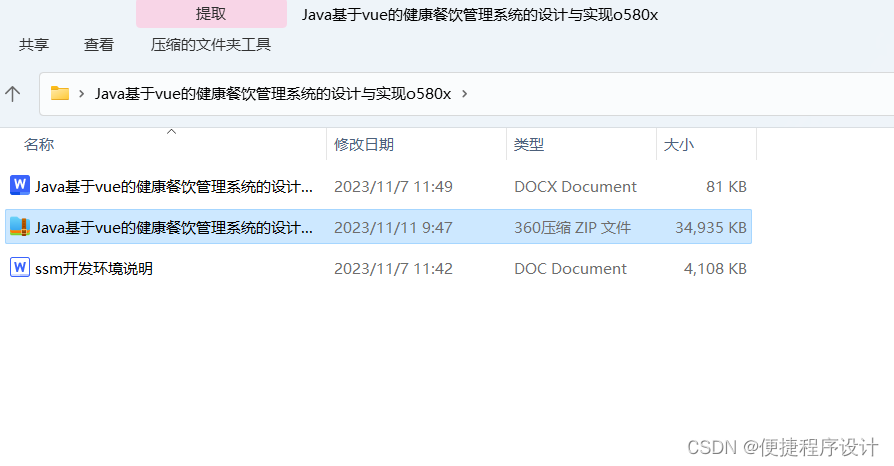Expand chevron after o580x folder path
894x466 pixels.
[465, 94]
